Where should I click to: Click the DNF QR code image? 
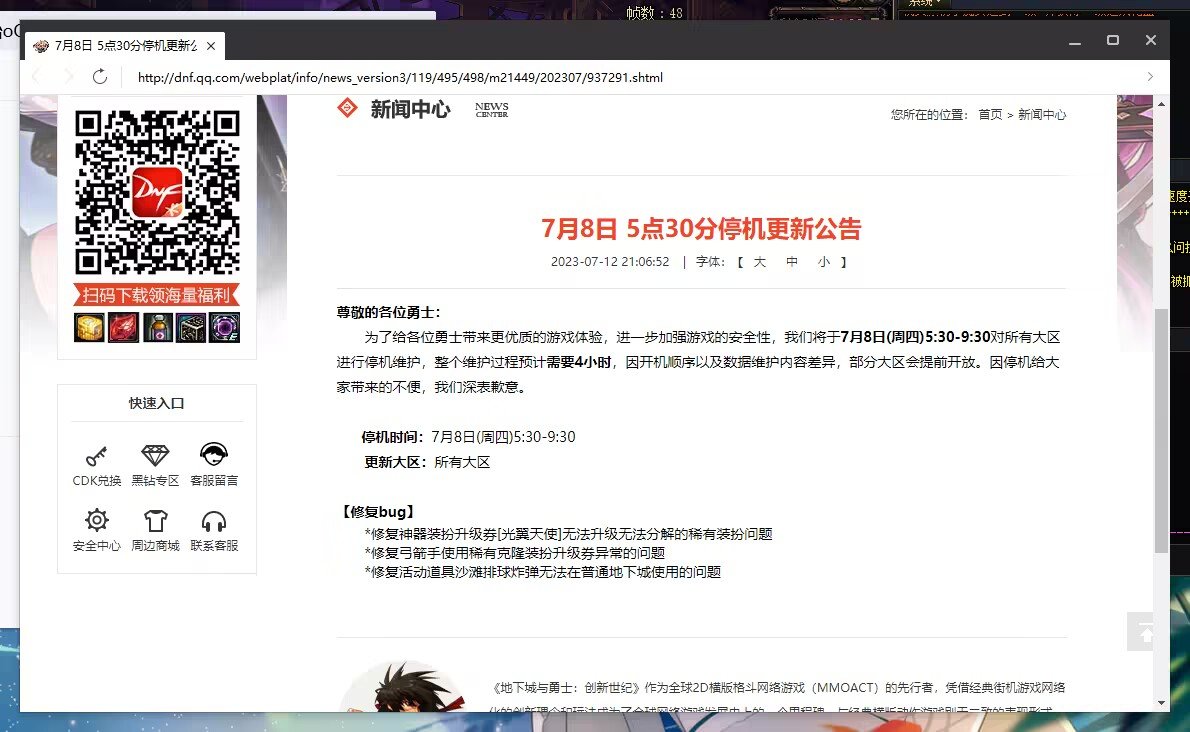(x=157, y=193)
